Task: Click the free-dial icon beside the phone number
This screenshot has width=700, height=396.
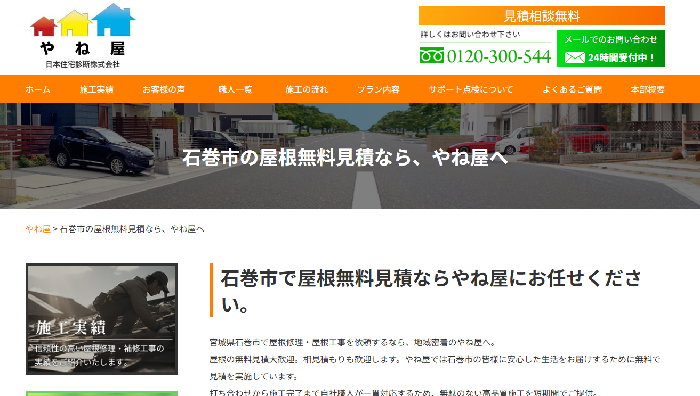Action: 432,56
